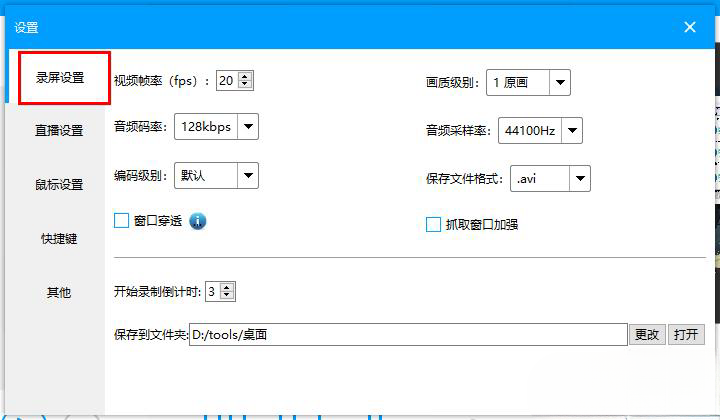Decrease the video frame rate value

pyautogui.click(x=245, y=84)
